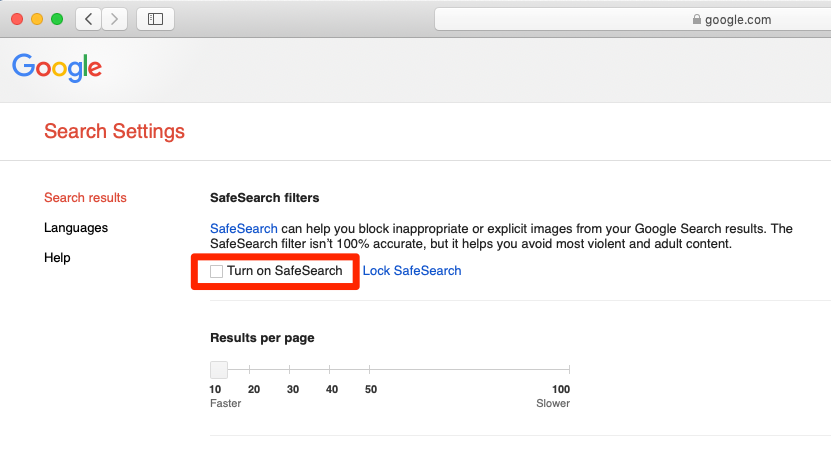Screen dimensions: 831x467
Task: Click the Lock SafeSearch link
Action: coord(412,271)
